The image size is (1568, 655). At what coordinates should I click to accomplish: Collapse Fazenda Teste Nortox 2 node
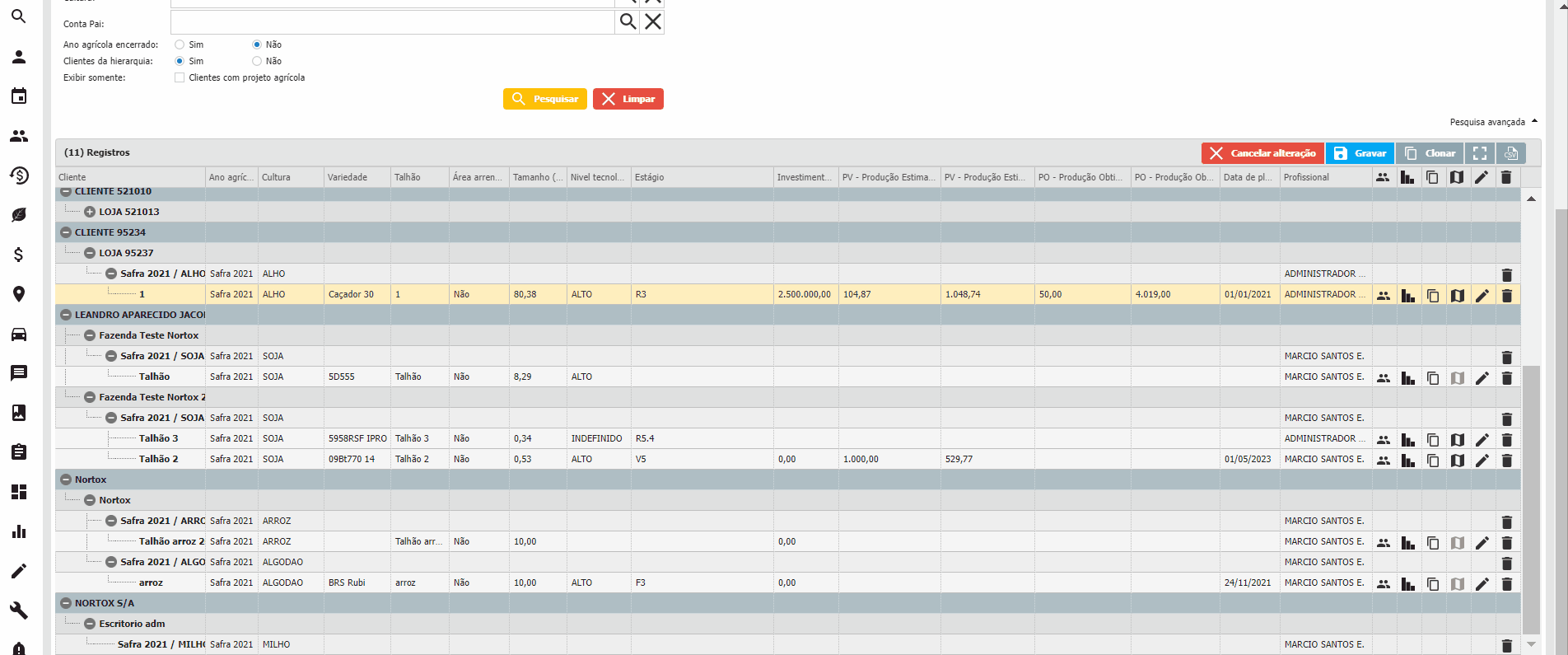(x=90, y=397)
